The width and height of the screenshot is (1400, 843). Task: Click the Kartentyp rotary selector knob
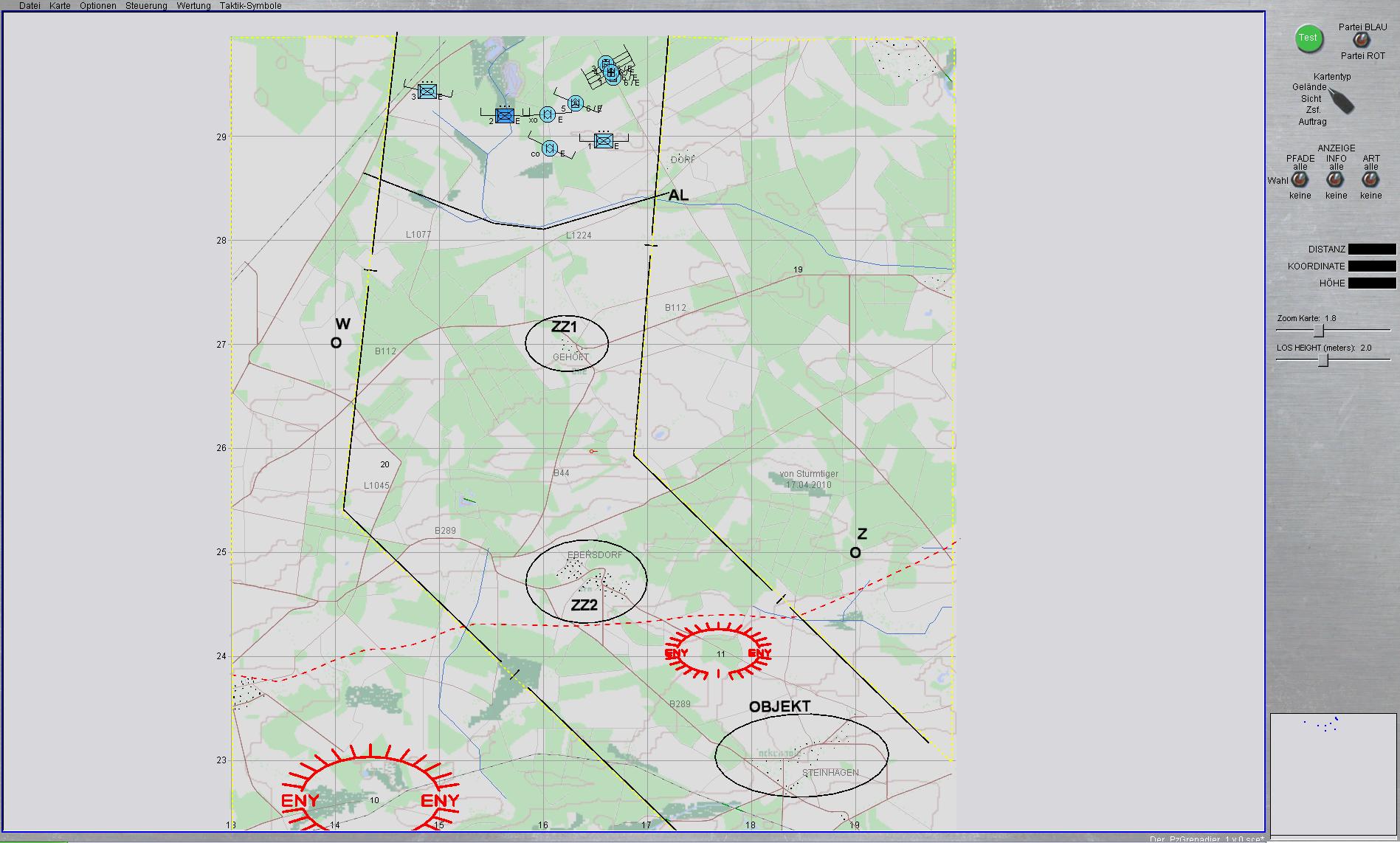pos(1342,101)
